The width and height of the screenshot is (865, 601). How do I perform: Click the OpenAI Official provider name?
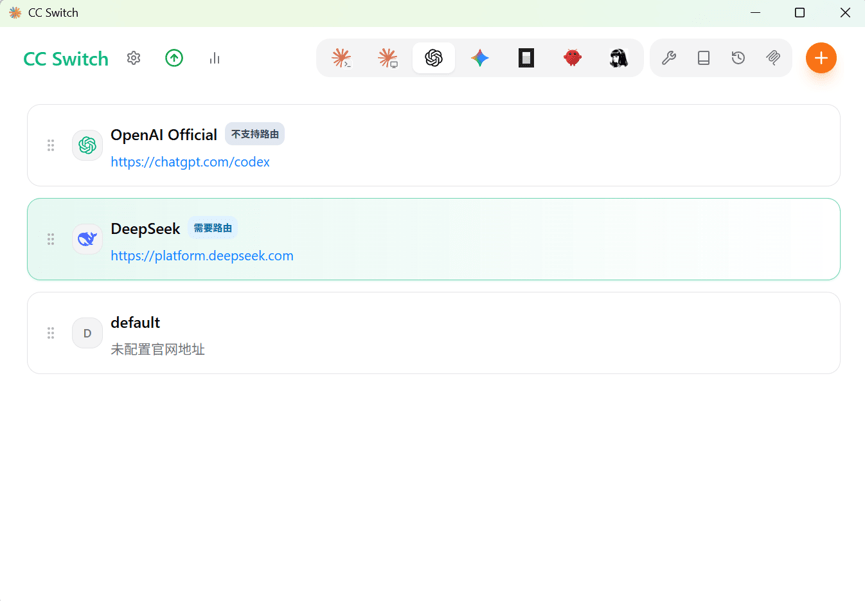click(164, 135)
